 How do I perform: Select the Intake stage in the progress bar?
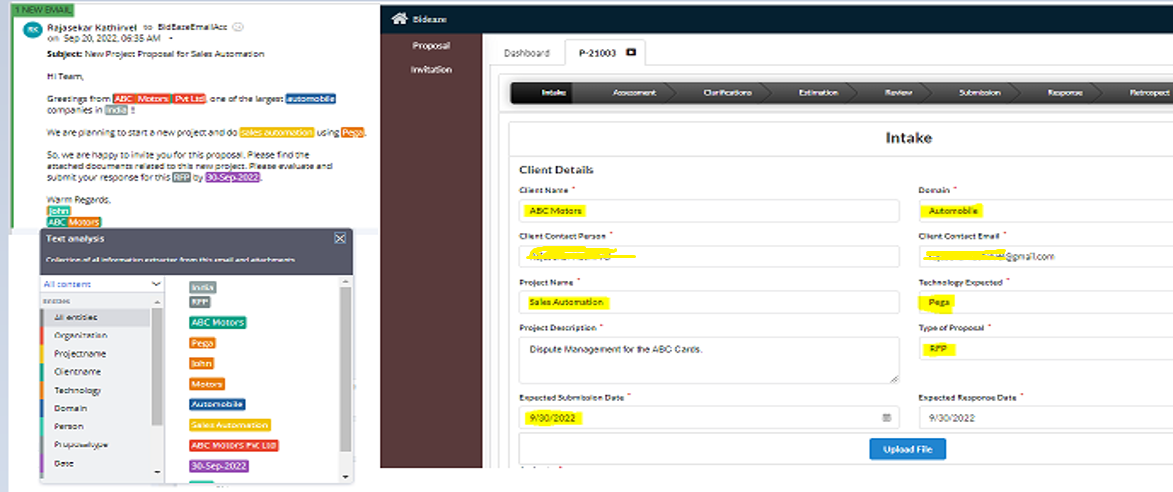(554, 93)
